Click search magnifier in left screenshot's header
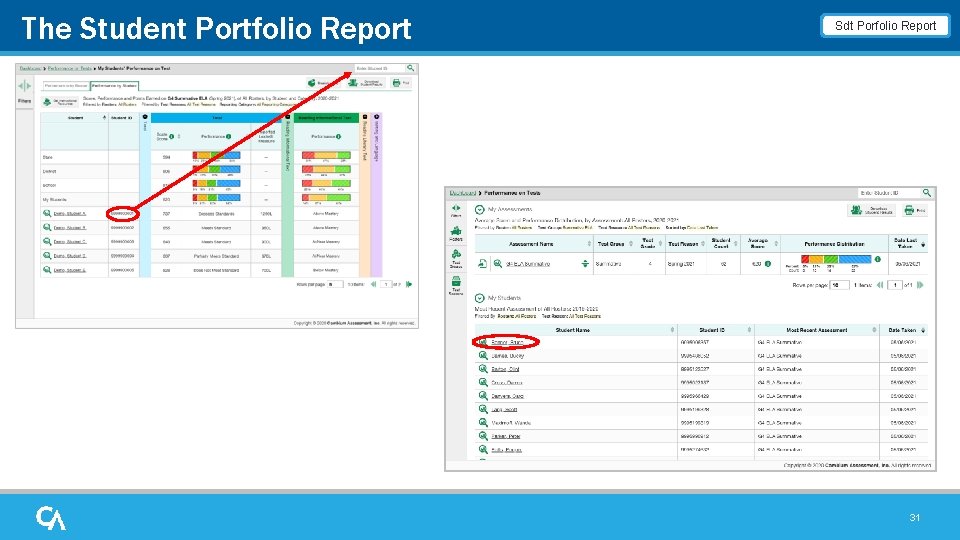This screenshot has height=540, width=960. click(x=411, y=68)
